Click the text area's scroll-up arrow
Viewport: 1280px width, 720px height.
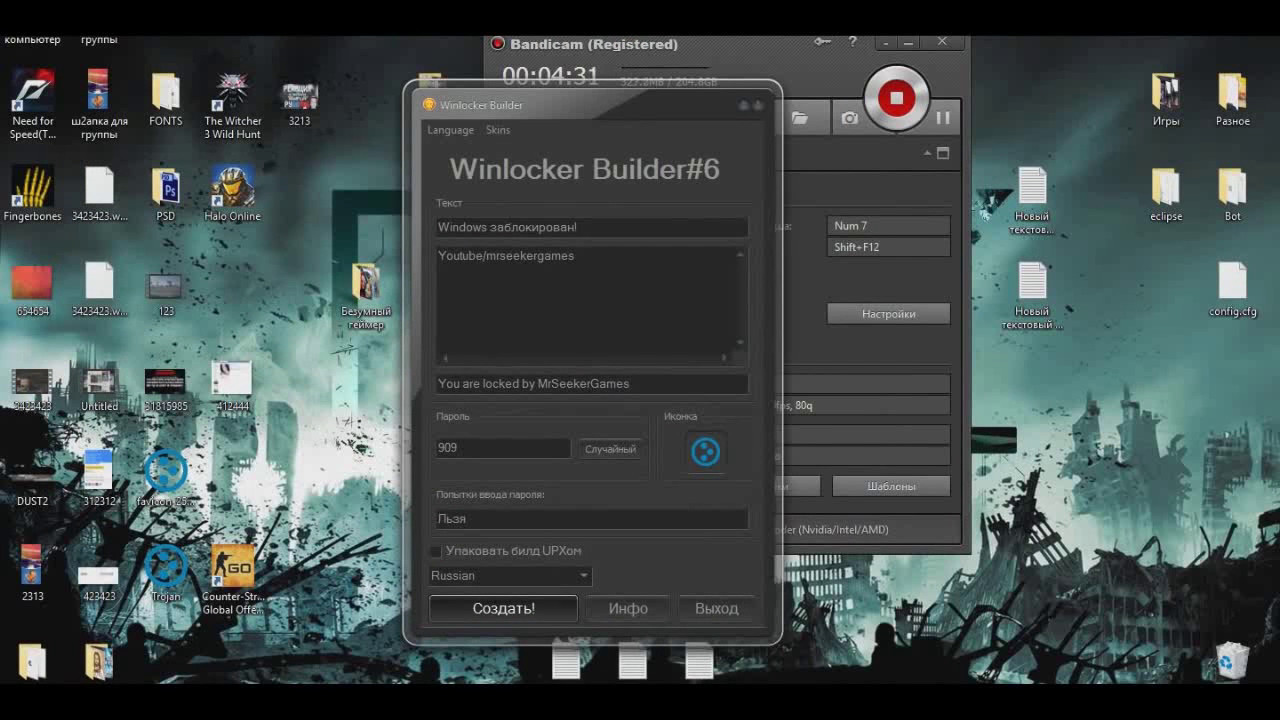(741, 254)
